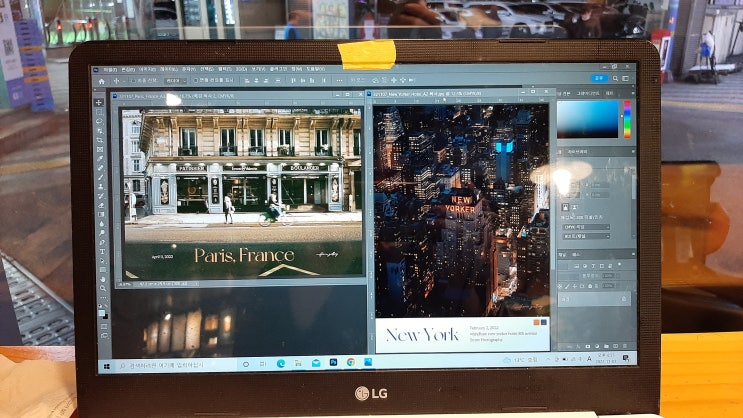The image size is (743, 418).
Task: Open the Layers panel flyout menu
Action: pyautogui.click(x=633, y=255)
